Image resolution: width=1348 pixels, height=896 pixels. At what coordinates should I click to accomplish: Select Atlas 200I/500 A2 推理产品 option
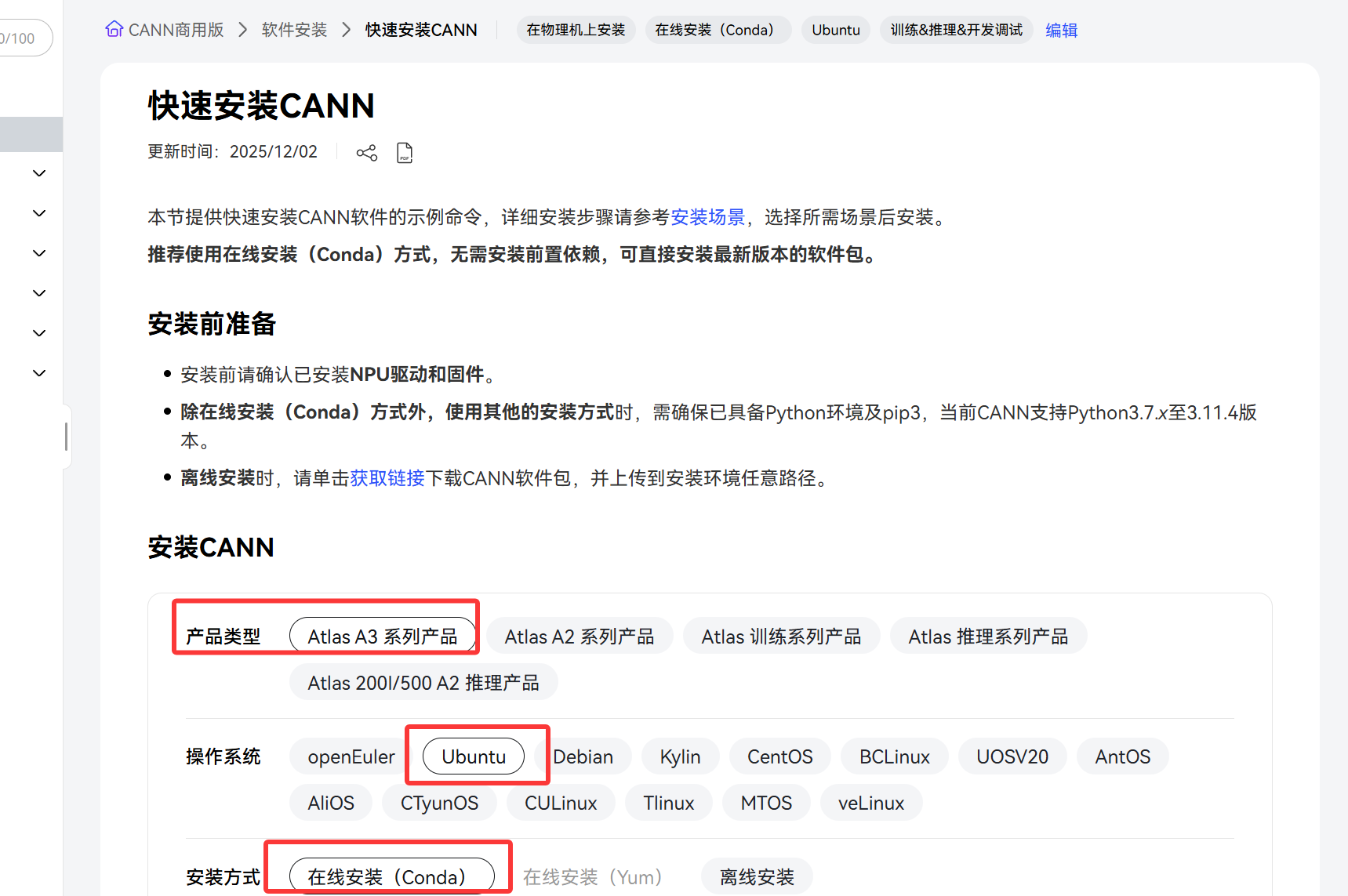tap(423, 683)
